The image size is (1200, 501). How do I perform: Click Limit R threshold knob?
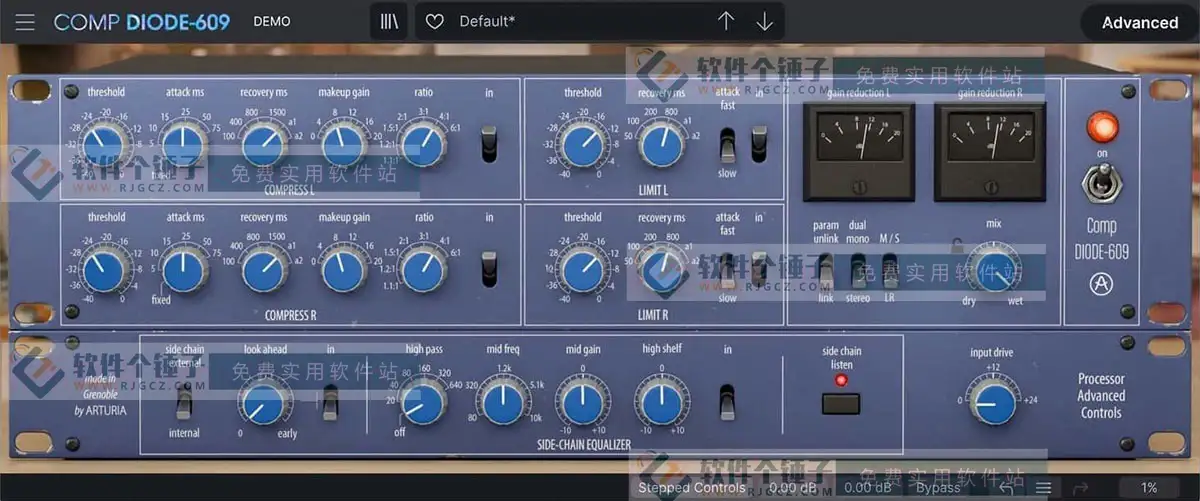point(582,270)
